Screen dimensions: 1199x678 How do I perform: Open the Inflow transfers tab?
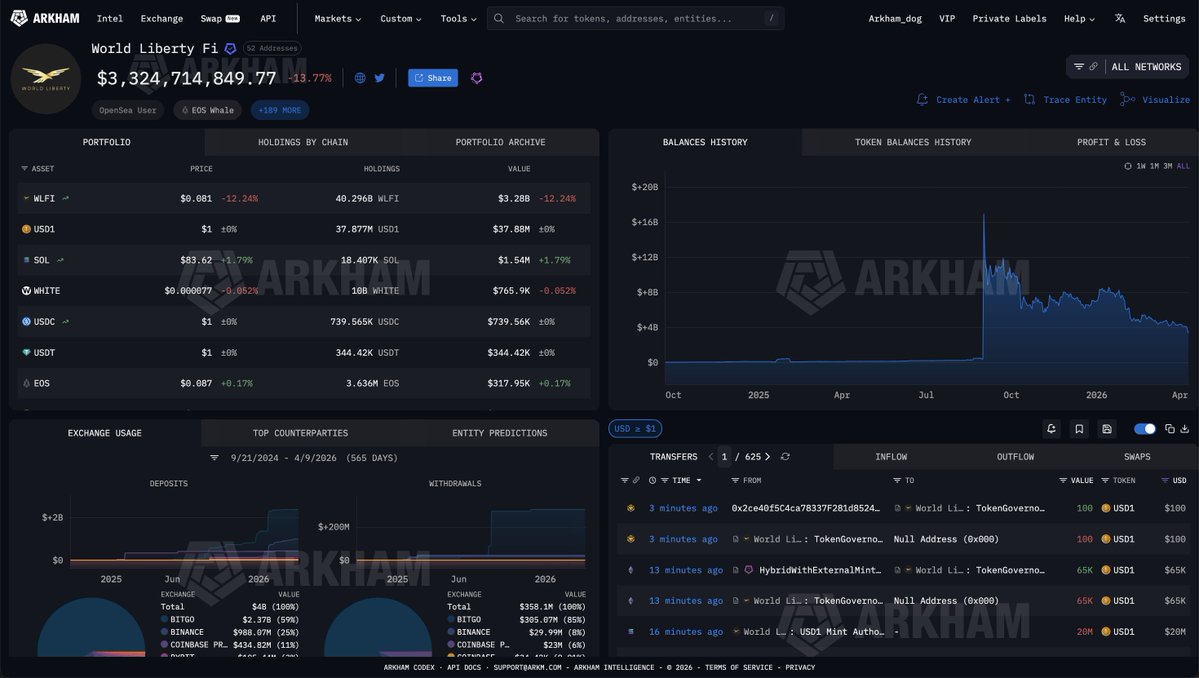point(891,456)
